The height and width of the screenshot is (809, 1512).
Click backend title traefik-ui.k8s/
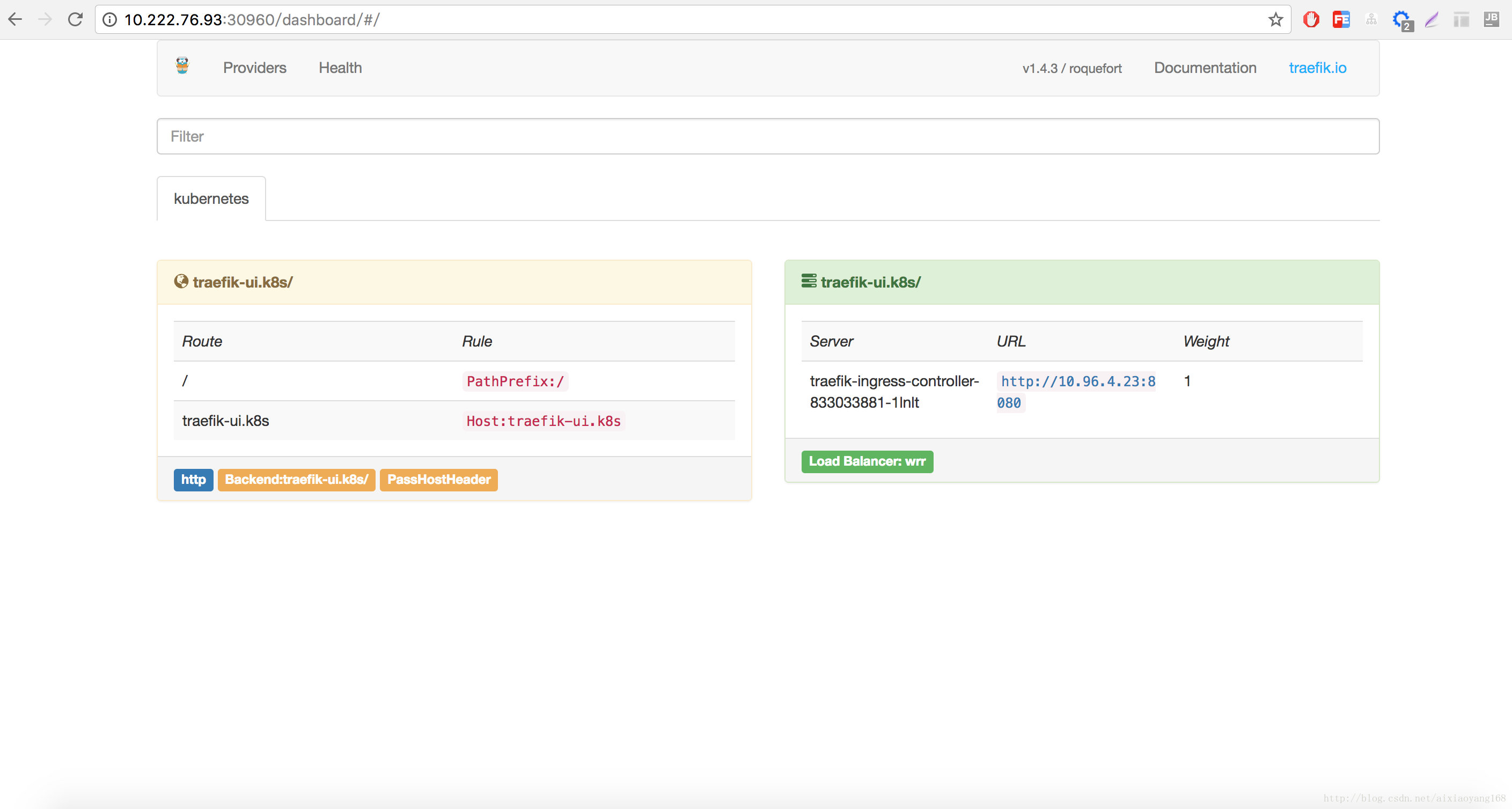(870, 282)
